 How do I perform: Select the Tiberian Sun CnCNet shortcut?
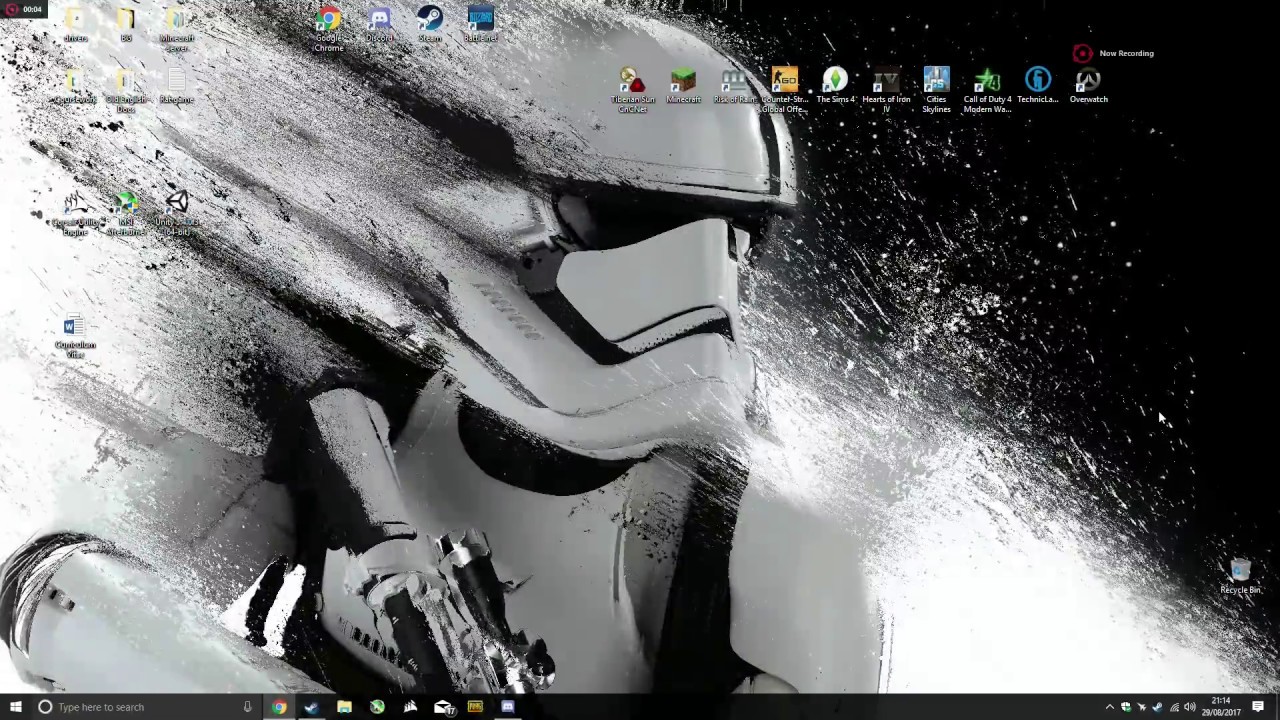coord(632,90)
